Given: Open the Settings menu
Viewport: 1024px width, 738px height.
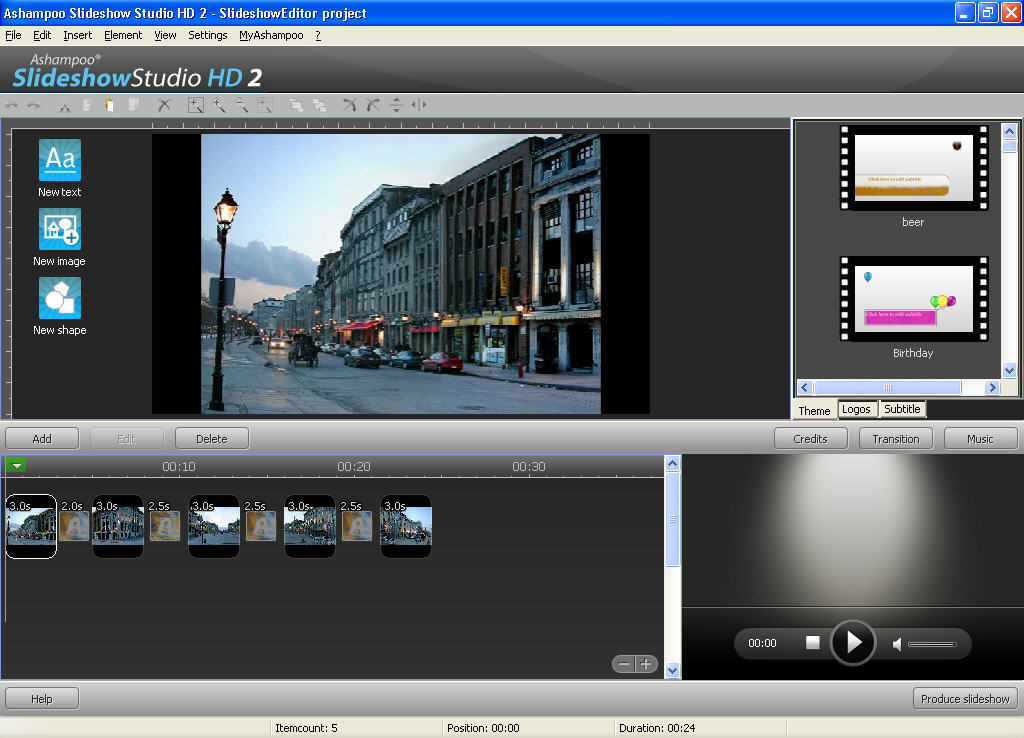Looking at the screenshot, I should [x=207, y=34].
